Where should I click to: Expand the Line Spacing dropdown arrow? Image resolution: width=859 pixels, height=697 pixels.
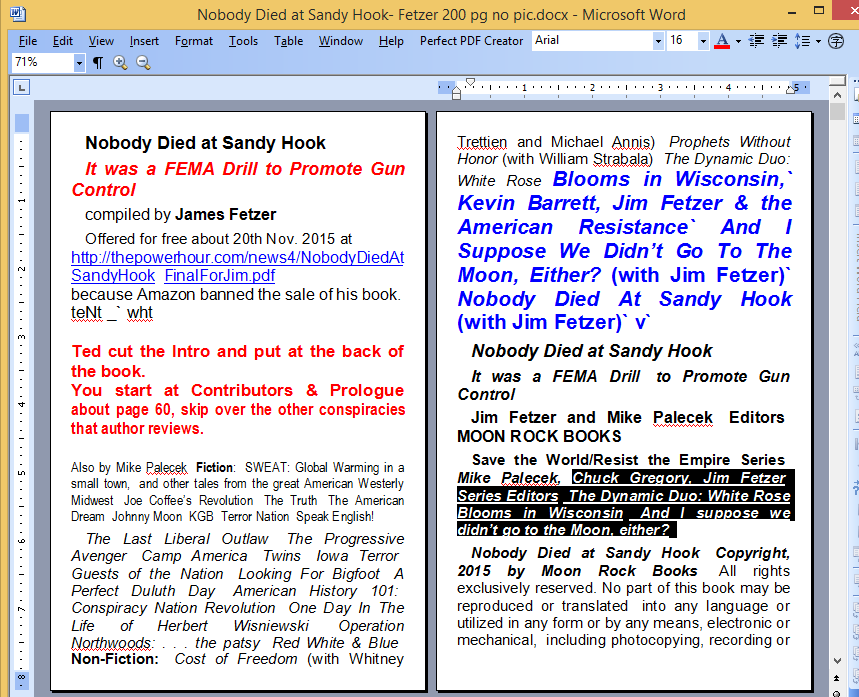tap(818, 41)
